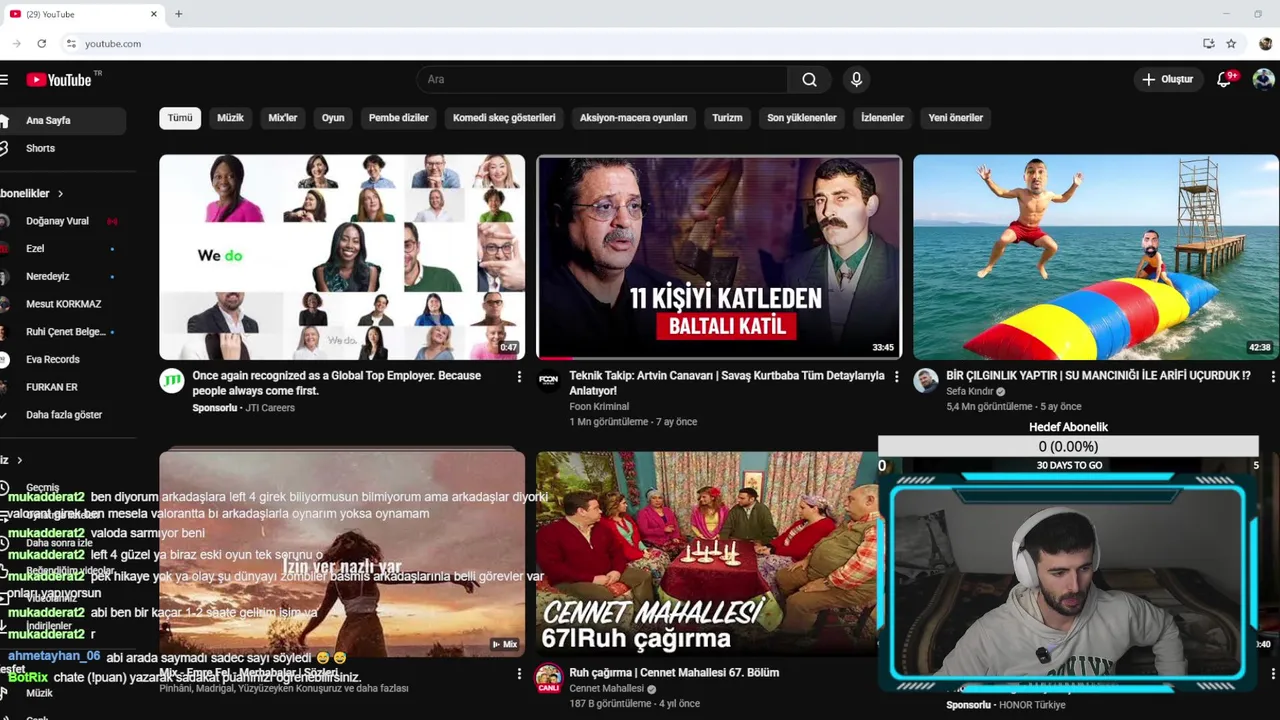Select the Son yüklenenler chip
The image size is (1280, 720).
(x=802, y=118)
